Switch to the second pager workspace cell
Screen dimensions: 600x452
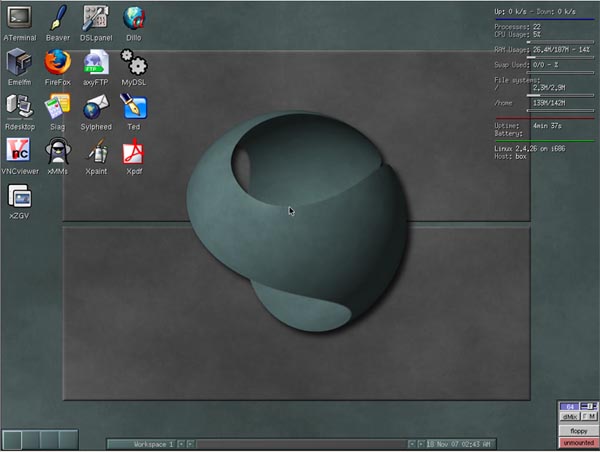31,440
